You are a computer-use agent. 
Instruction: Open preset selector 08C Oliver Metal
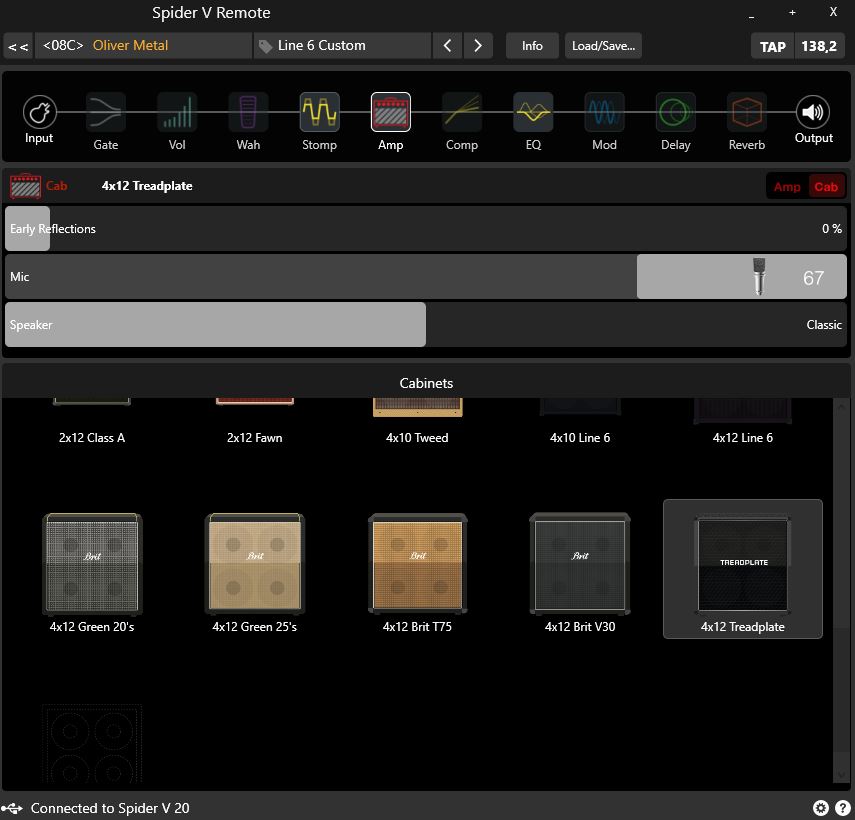[143, 46]
